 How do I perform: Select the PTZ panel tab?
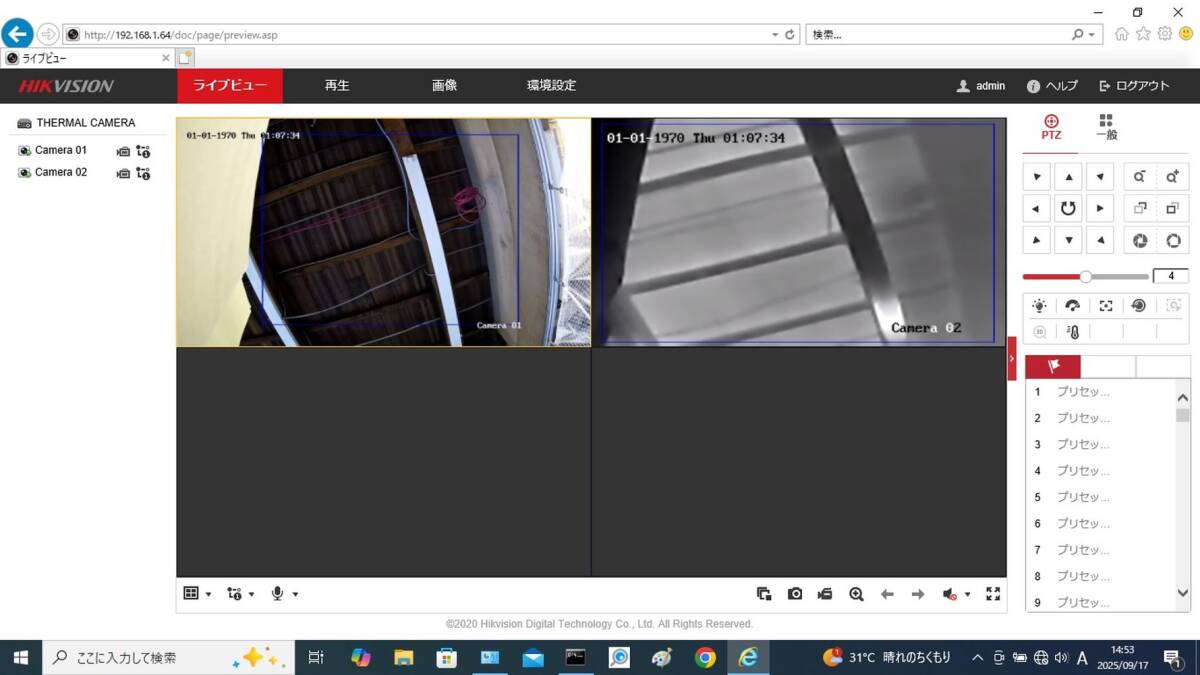[x=1051, y=126]
